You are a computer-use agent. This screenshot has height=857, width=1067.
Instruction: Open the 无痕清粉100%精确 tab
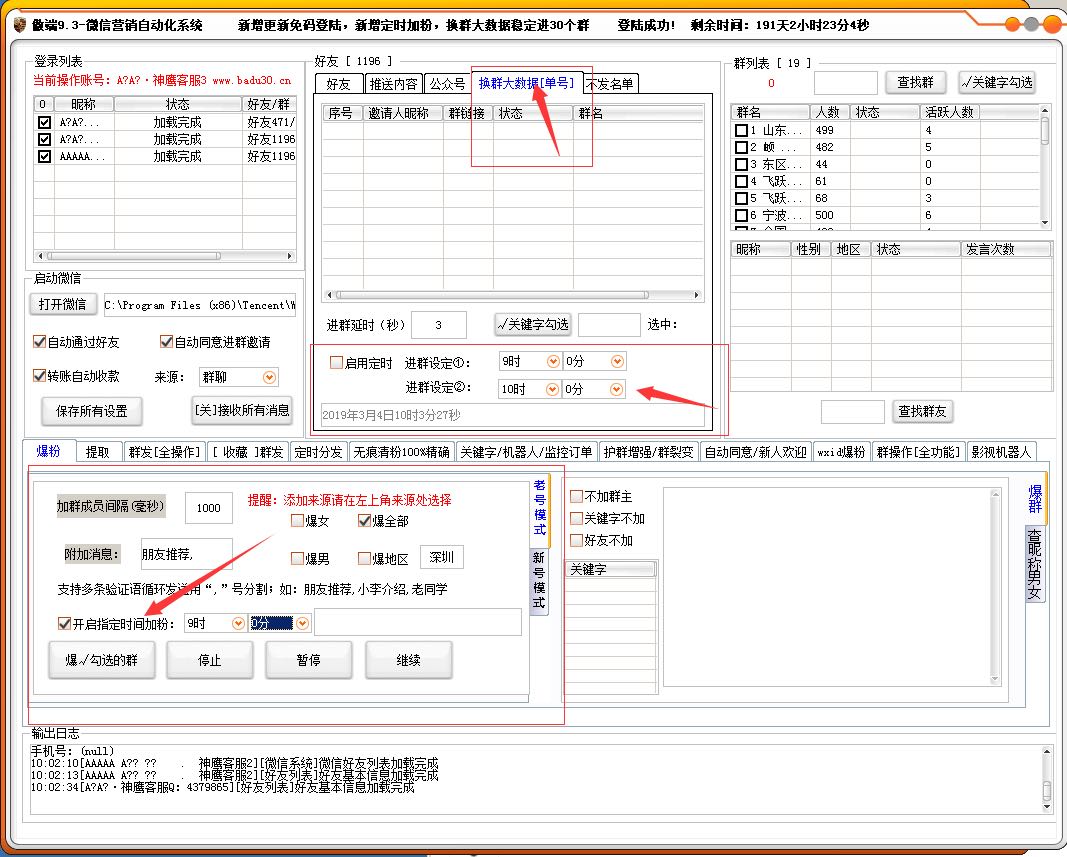pyautogui.click(x=401, y=453)
